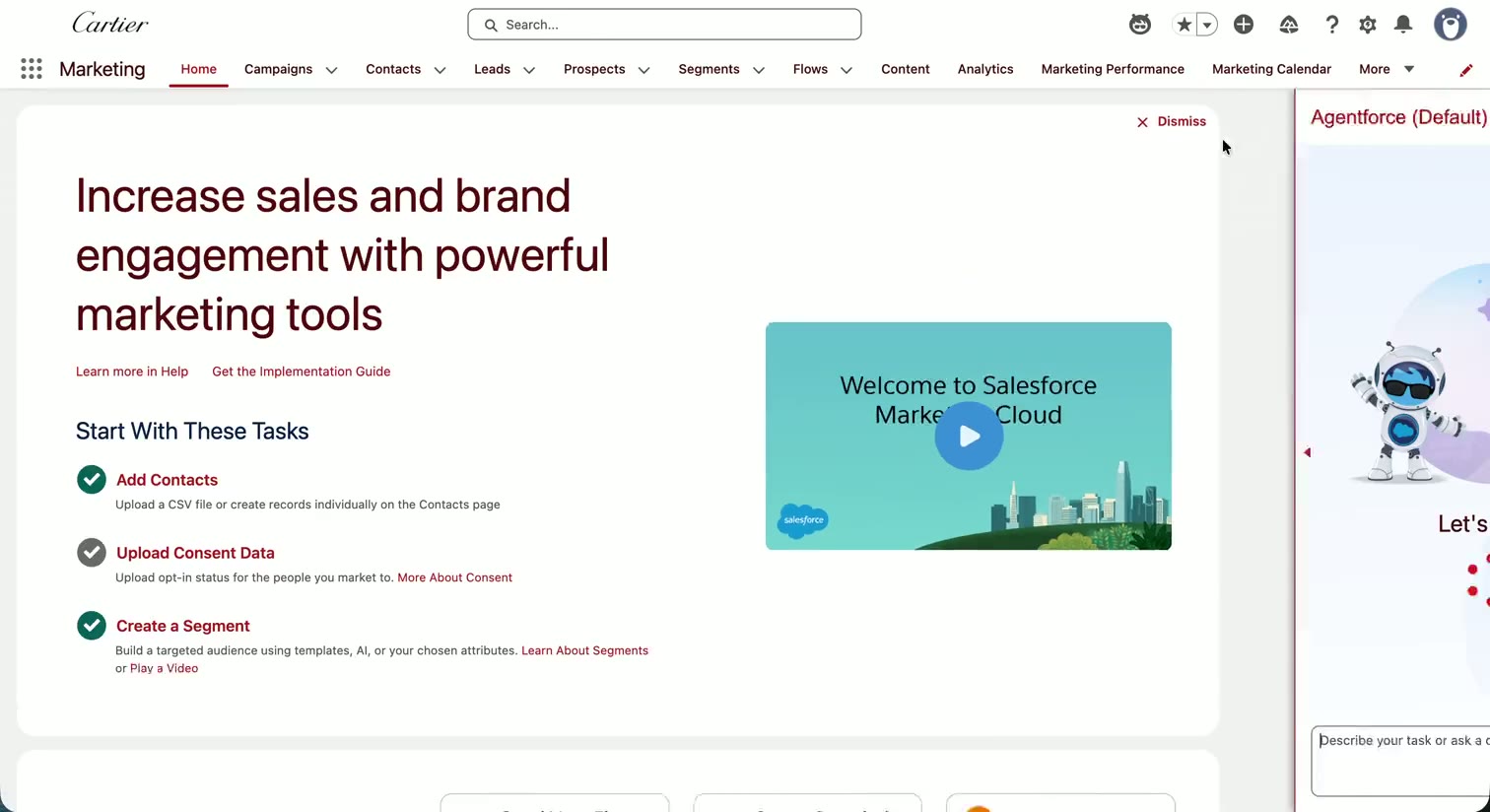The height and width of the screenshot is (812, 1490).
Task: Open Global Actions plus icon
Action: (x=1244, y=25)
